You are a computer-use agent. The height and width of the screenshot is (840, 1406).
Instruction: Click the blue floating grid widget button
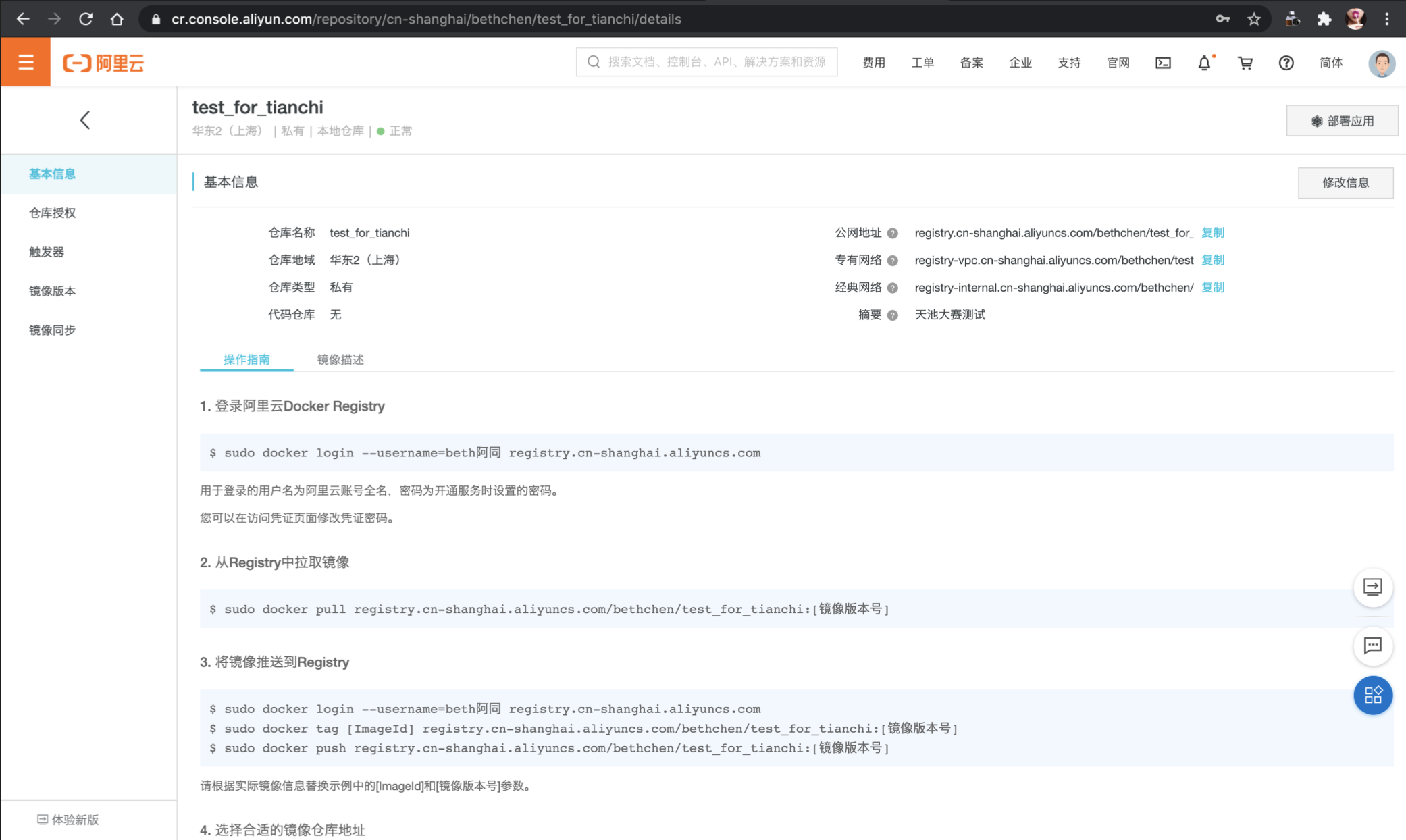(x=1372, y=695)
